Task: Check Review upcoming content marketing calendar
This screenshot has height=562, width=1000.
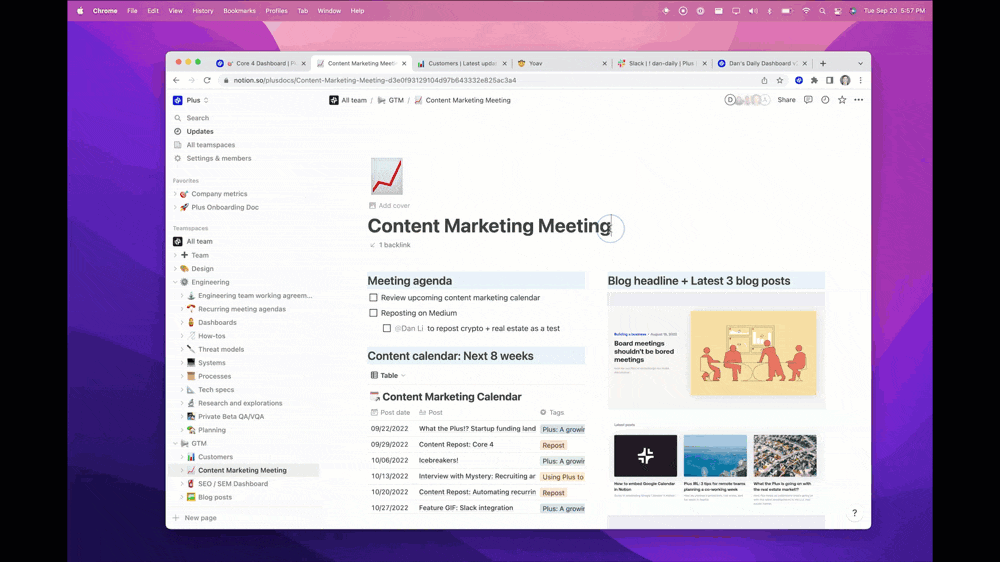Action: pyautogui.click(x=373, y=298)
